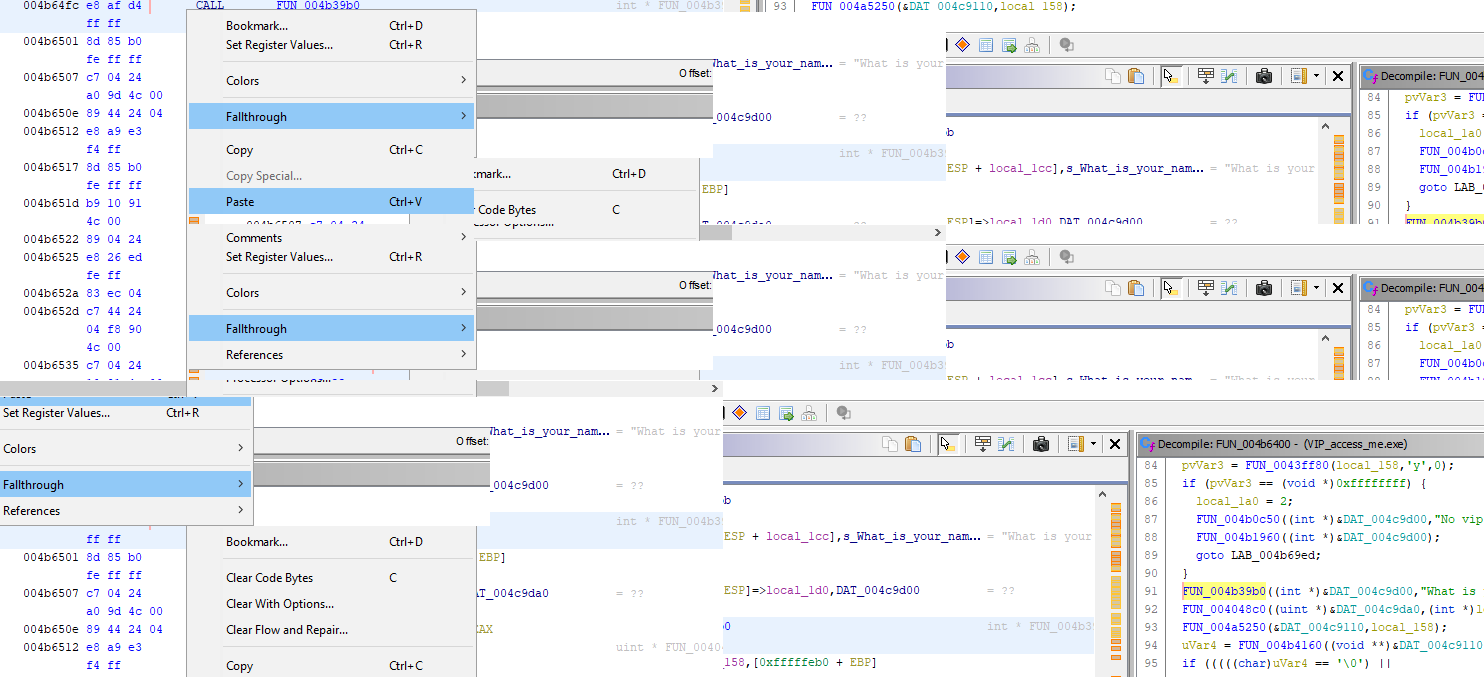Click the diff view icon in the bottom listing toolbar
Viewport: 1484px width, 677px height.
coord(1007,444)
